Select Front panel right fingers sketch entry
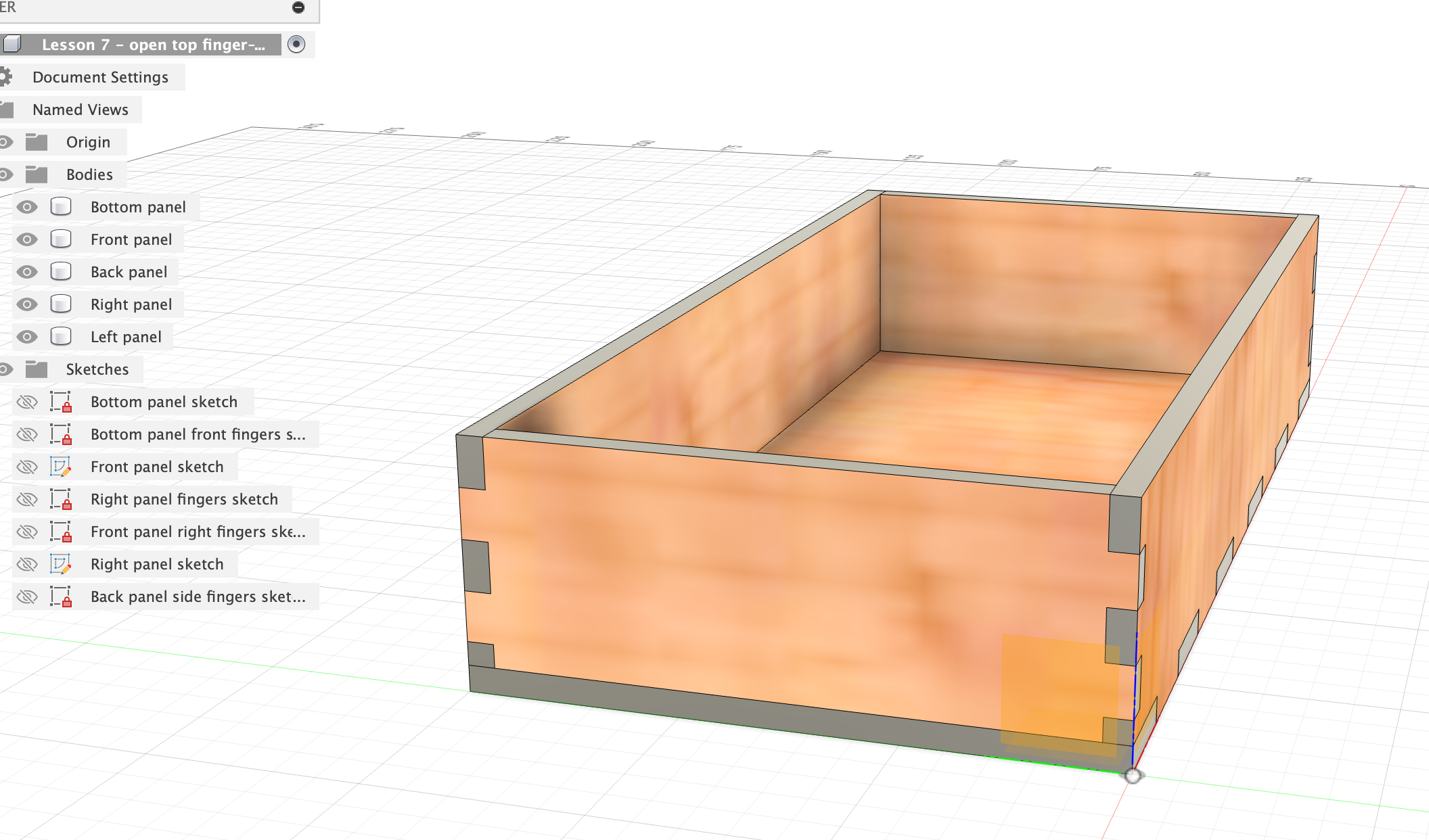1429x840 pixels. [198, 532]
